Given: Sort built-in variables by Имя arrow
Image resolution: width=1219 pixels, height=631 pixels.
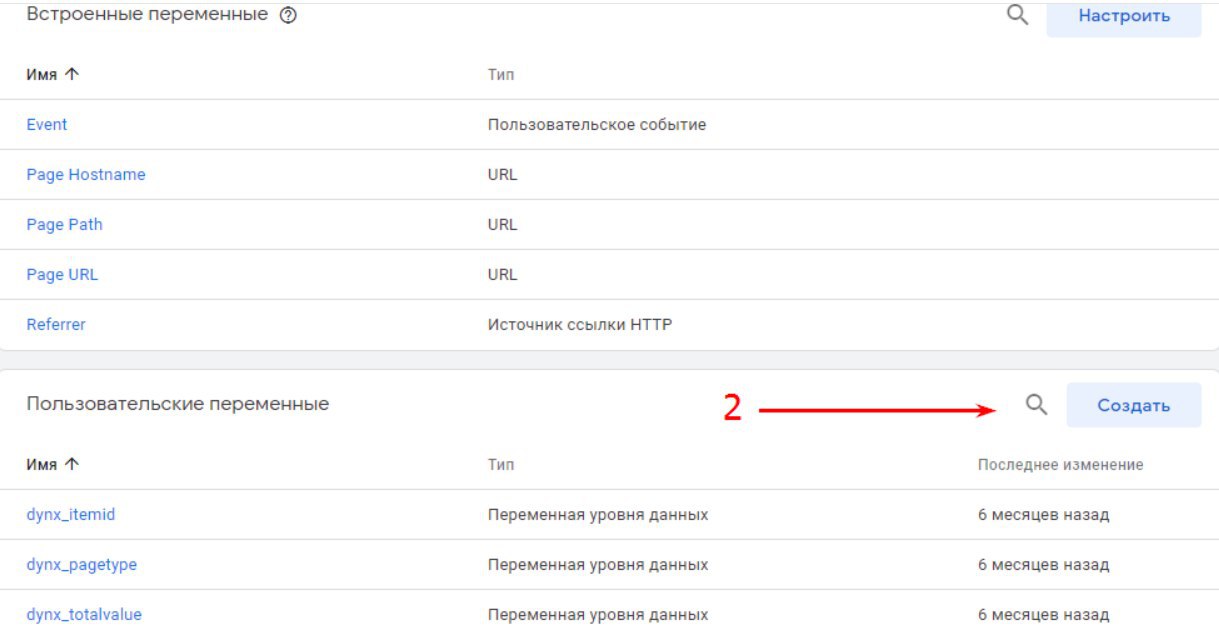Looking at the screenshot, I should [x=71, y=75].
